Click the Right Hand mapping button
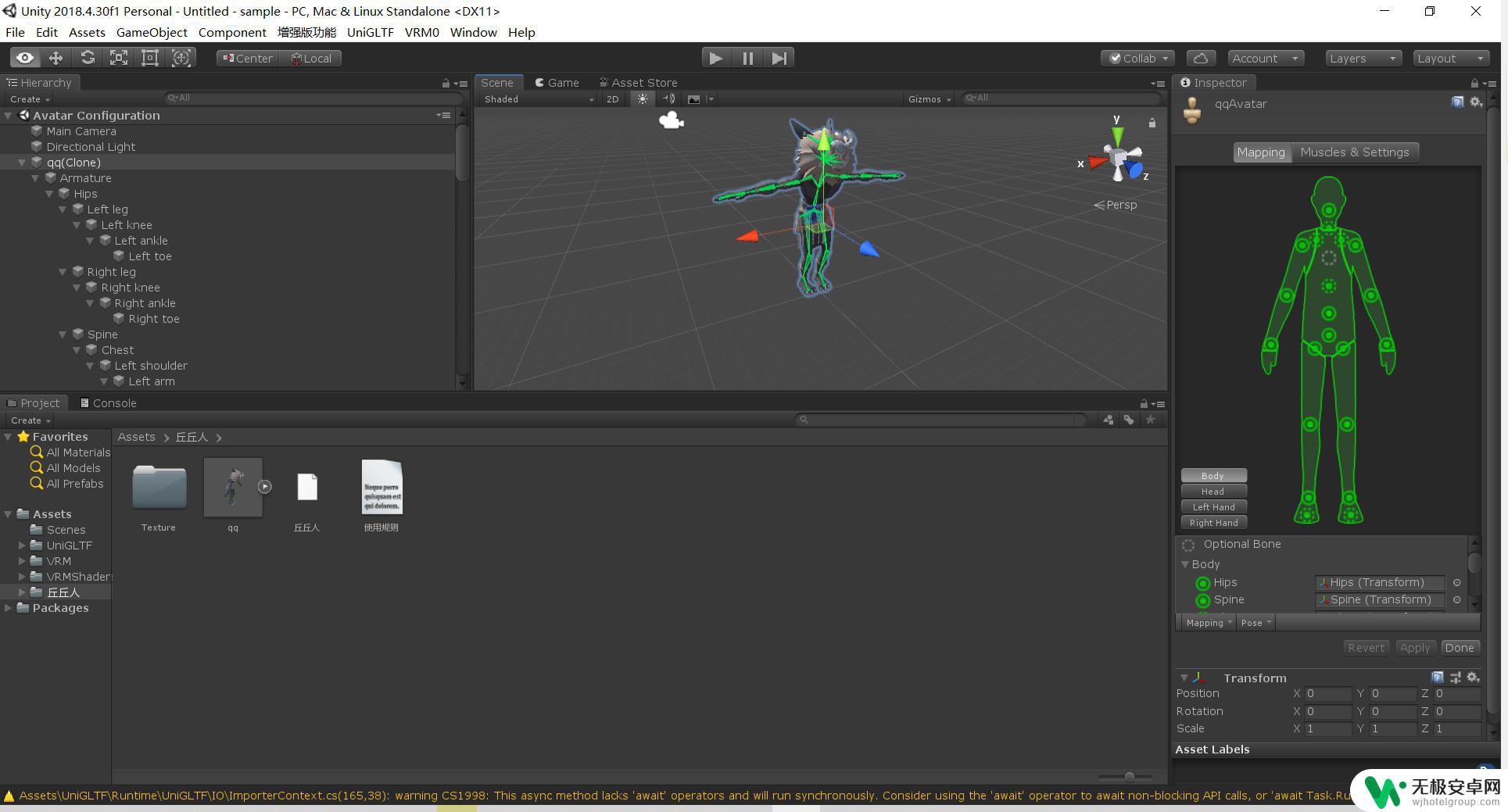 click(x=1213, y=523)
